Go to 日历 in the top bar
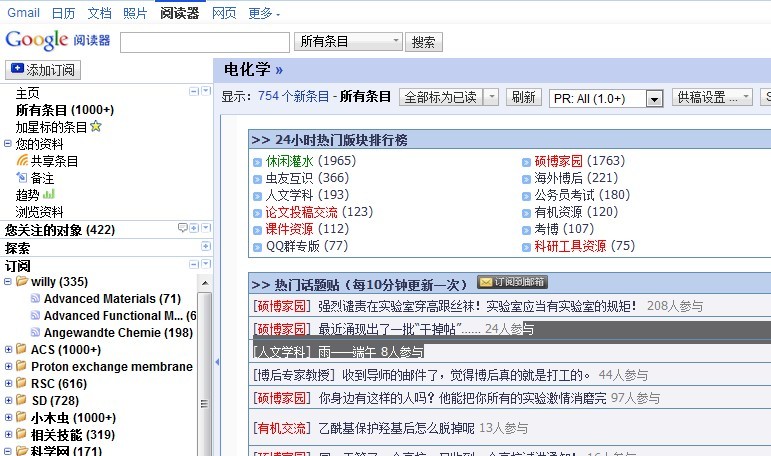This screenshot has width=771, height=456. click(x=63, y=13)
